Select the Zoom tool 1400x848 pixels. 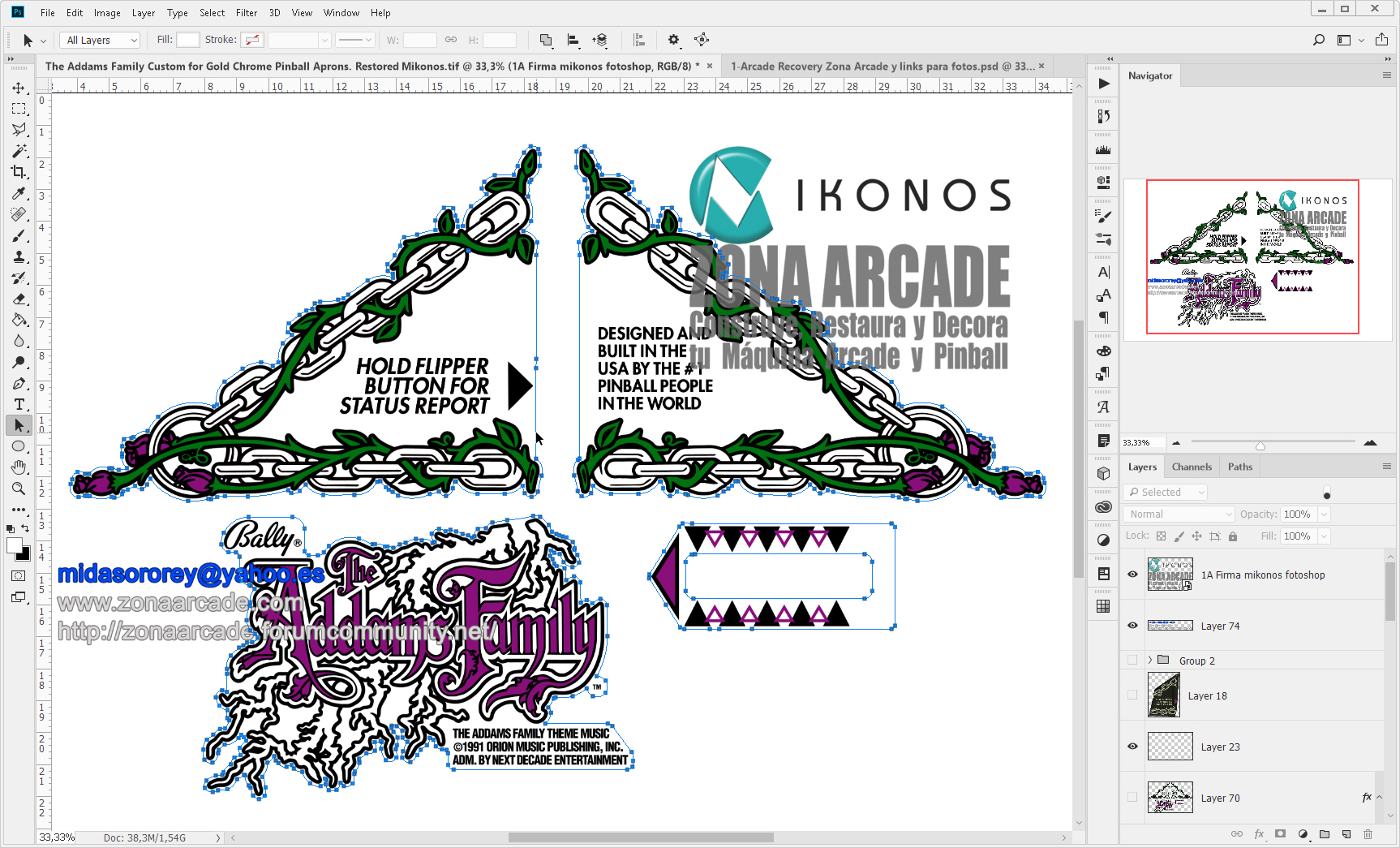coord(19,489)
